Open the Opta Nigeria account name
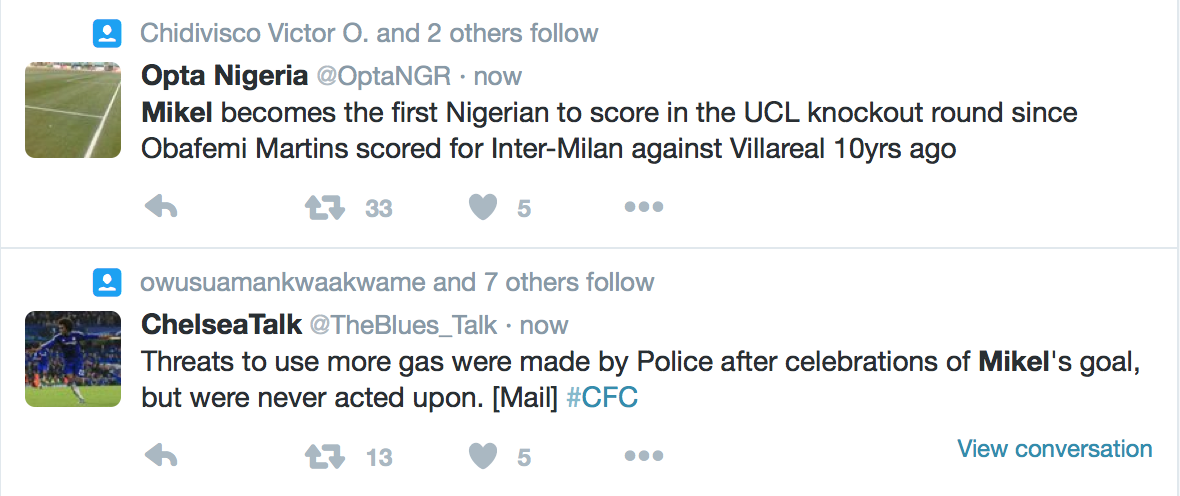 click(x=225, y=75)
